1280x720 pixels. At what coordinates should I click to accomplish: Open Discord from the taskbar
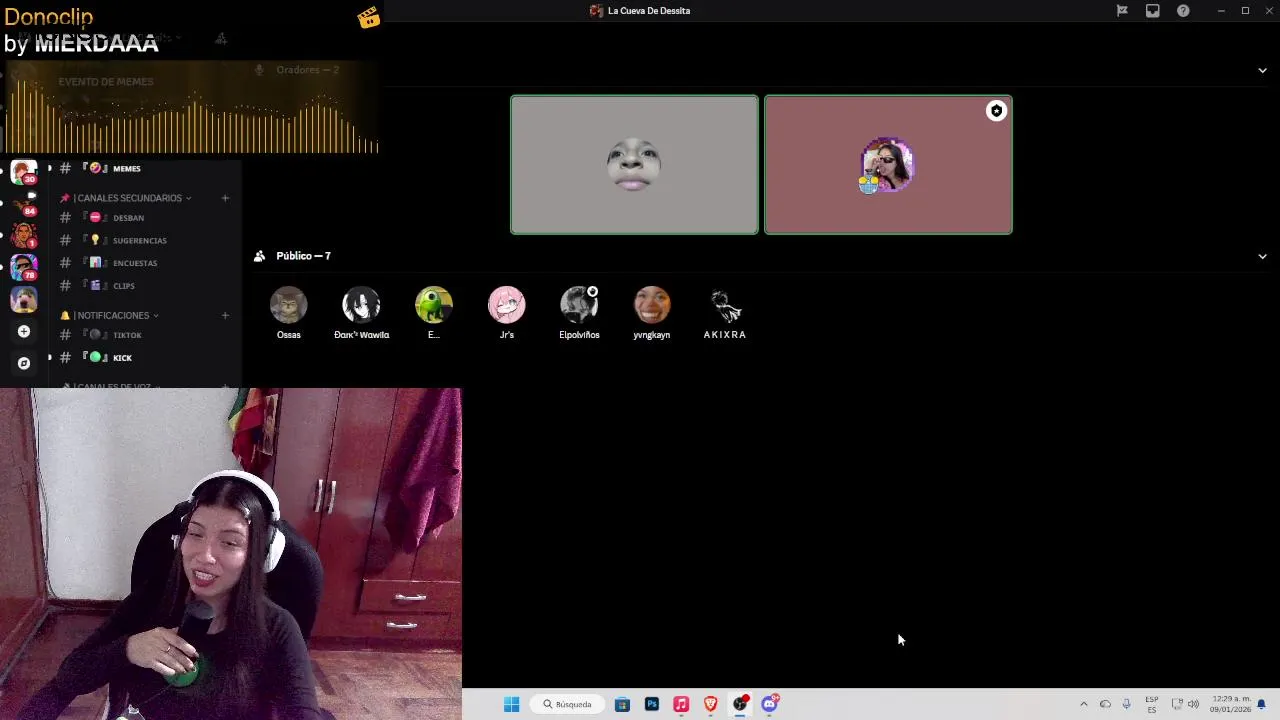(x=770, y=704)
